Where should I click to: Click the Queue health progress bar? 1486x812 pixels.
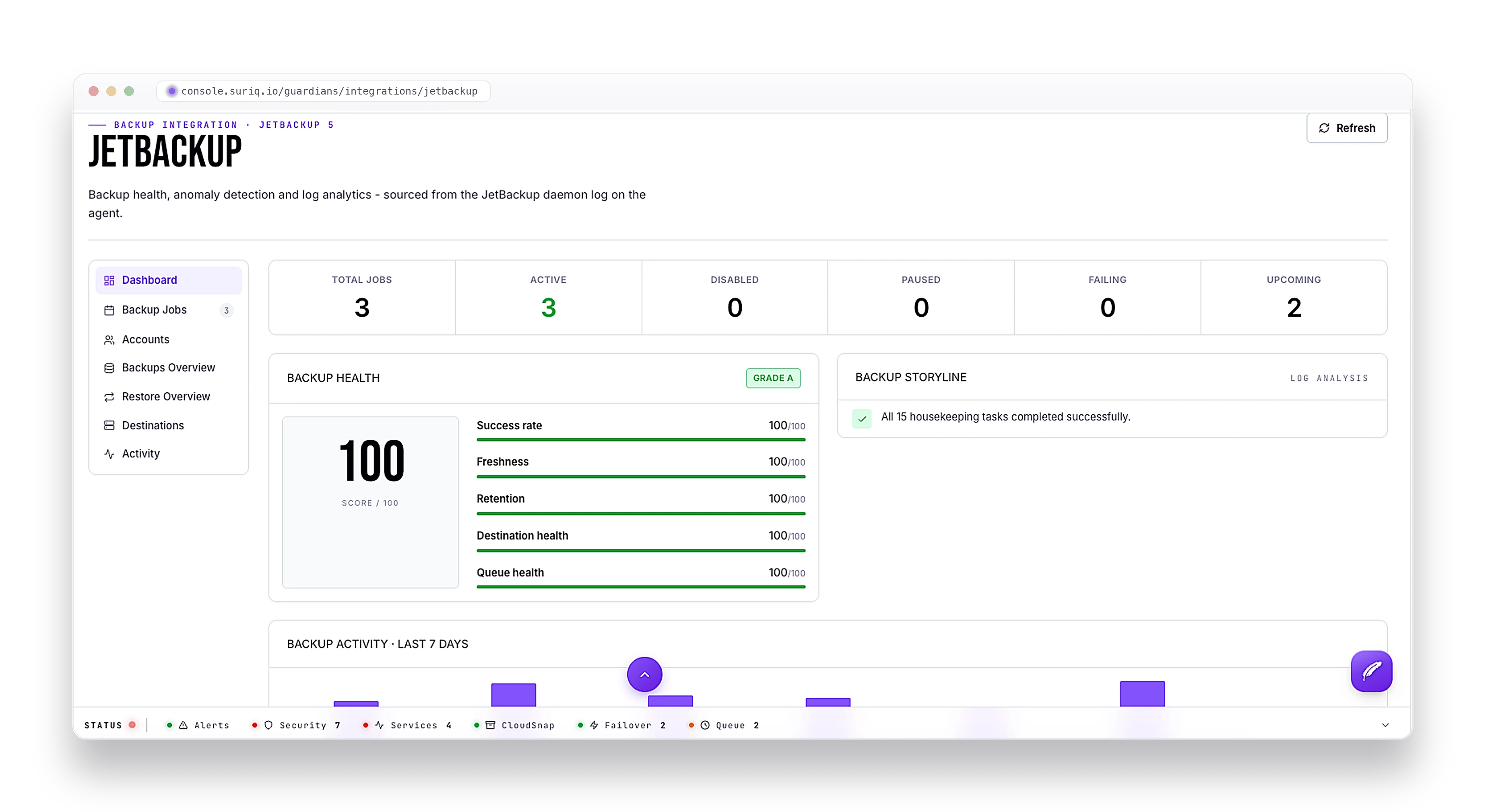(x=640, y=587)
